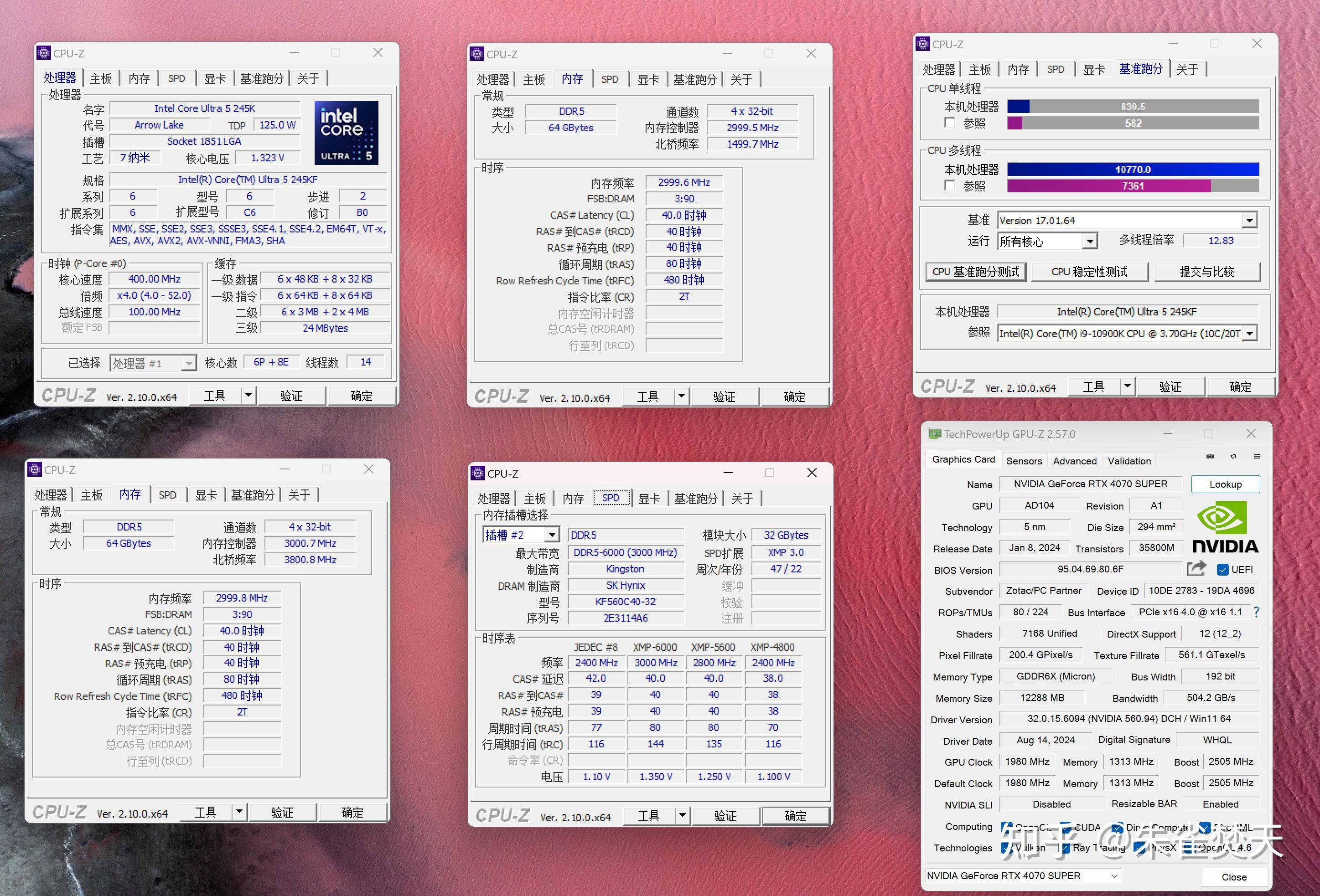Close the memory window showing 1499.7 MHz
This screenshot has height=896, width=1320.
point(811,53)
